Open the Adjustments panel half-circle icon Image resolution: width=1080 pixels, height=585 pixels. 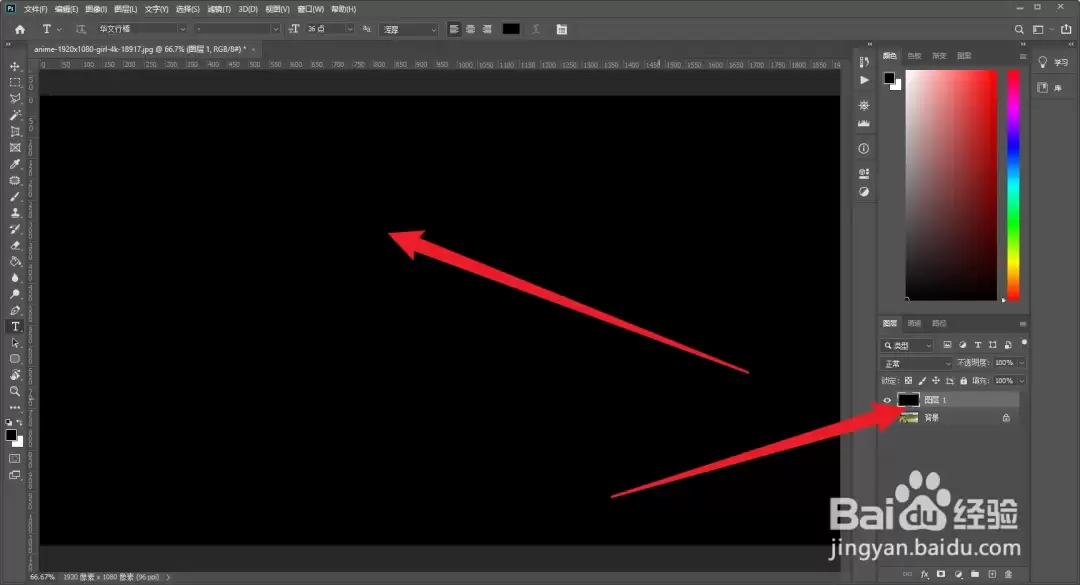[x=864, y=192]
